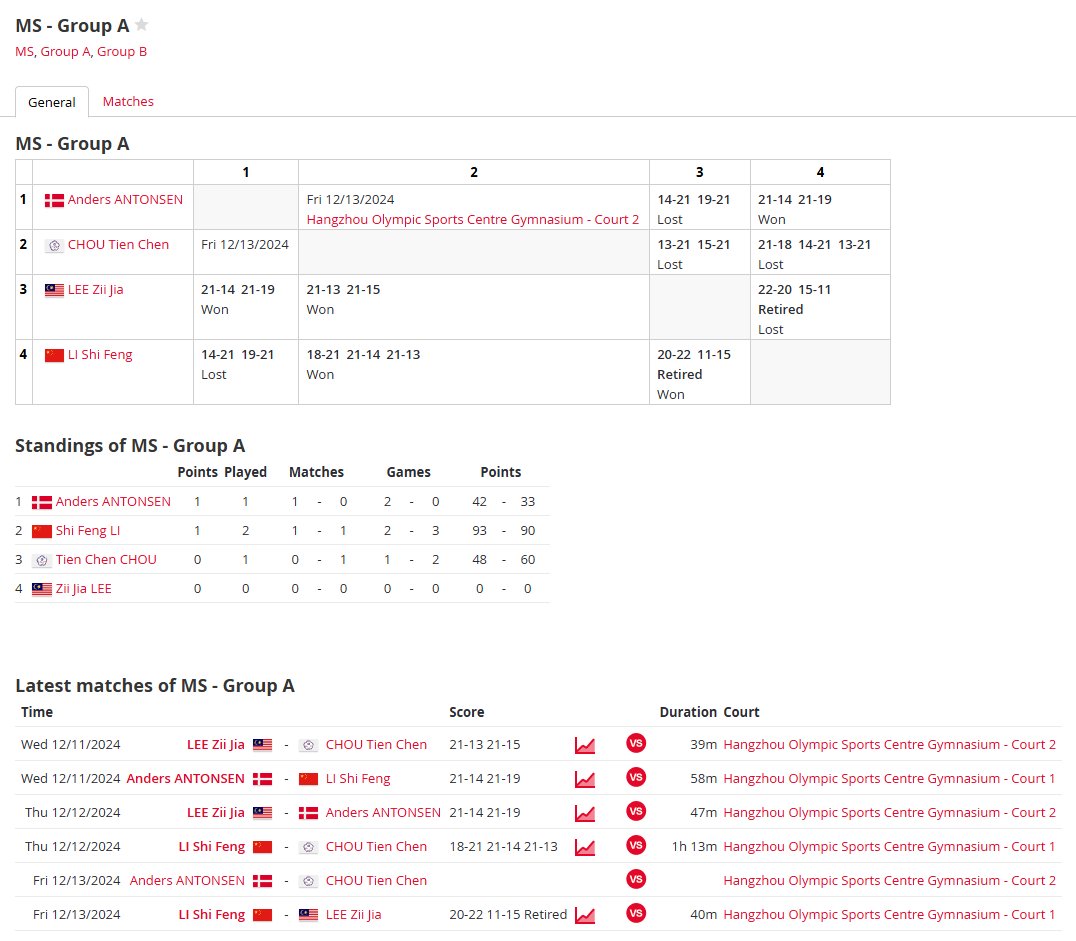The width and height of the screenshot is (1076, 941).
Task: Click the Malaysia flag in the standings
Action: (x=42, y=590)
